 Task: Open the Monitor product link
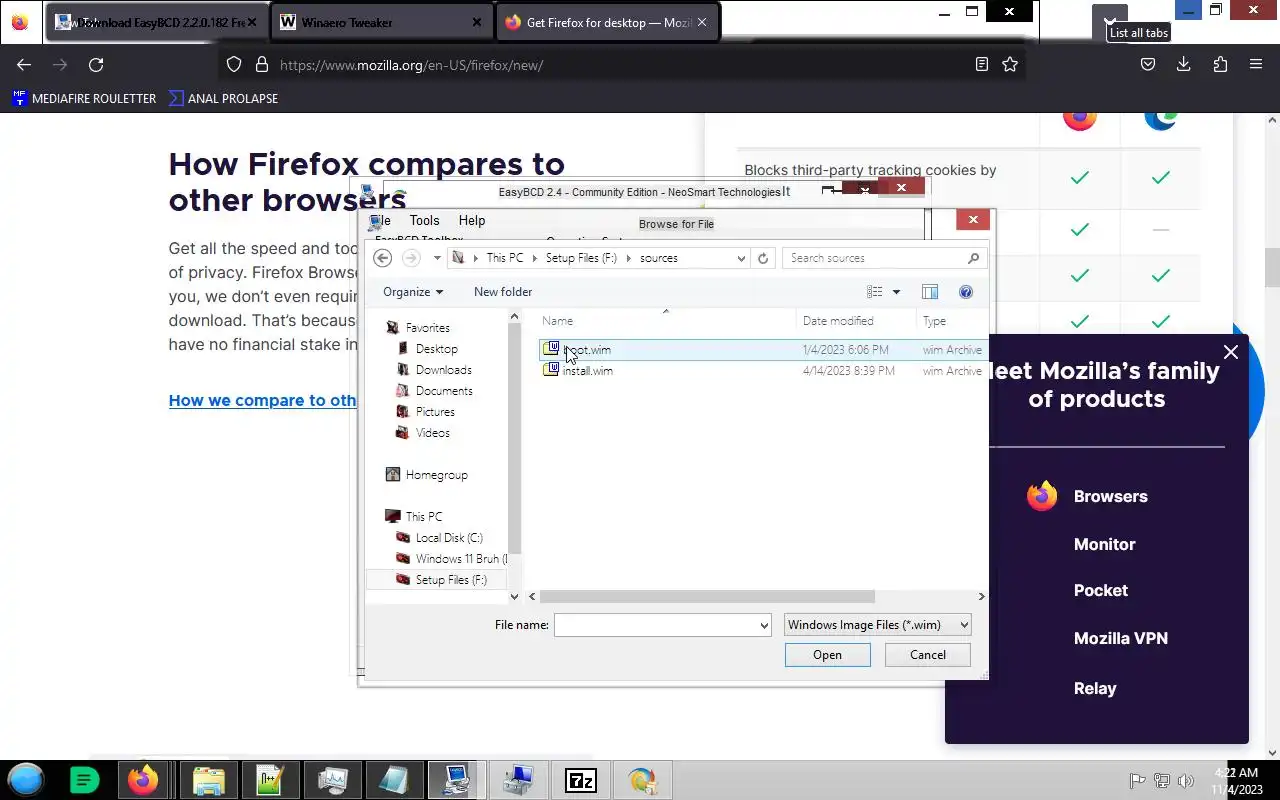click(1104, 544)
